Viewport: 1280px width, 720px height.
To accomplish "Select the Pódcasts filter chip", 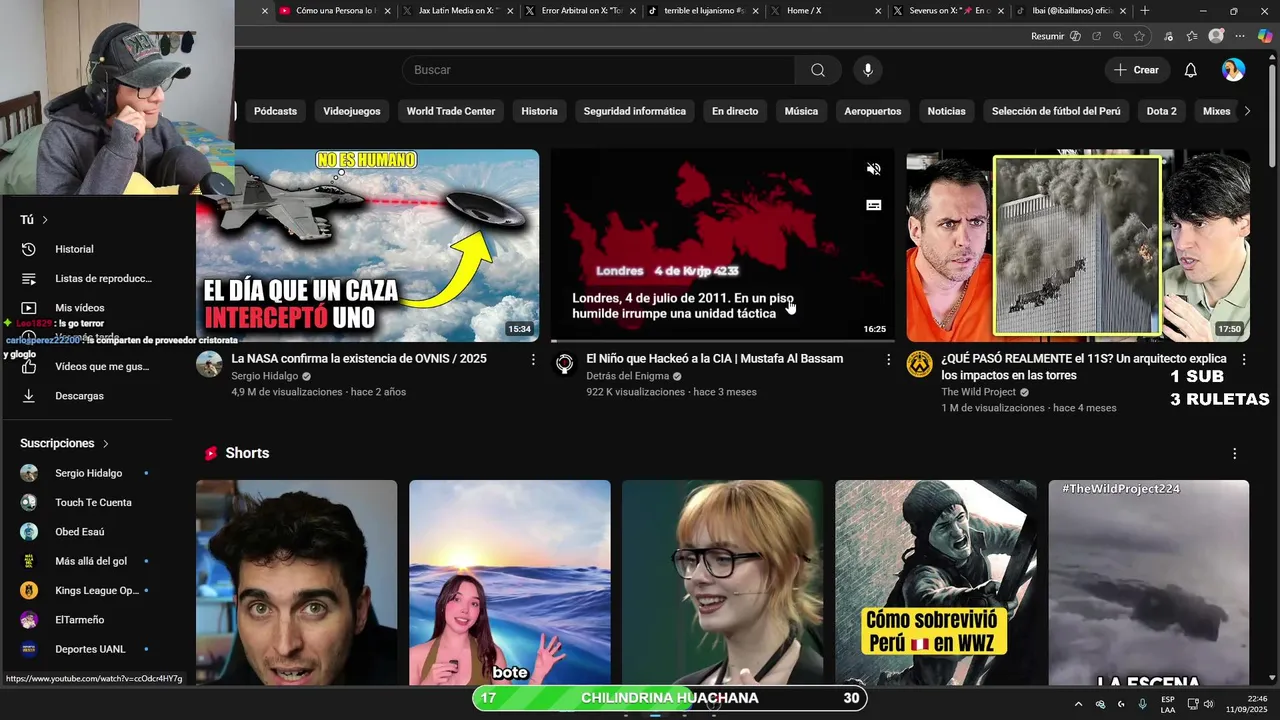I will pos(275,111).
